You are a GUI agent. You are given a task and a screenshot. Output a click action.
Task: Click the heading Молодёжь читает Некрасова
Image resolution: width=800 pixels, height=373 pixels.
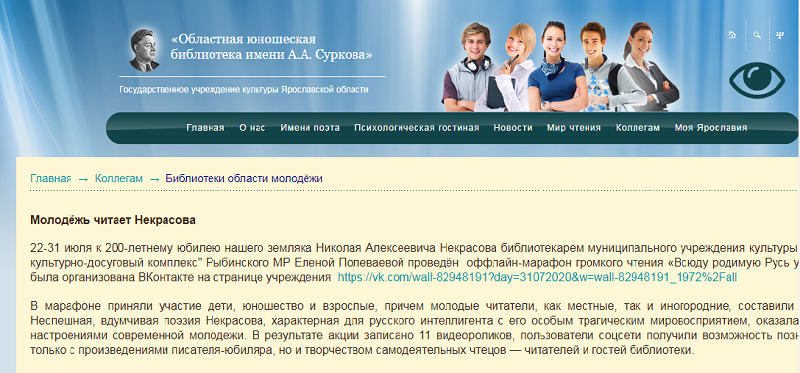point(113,220)
